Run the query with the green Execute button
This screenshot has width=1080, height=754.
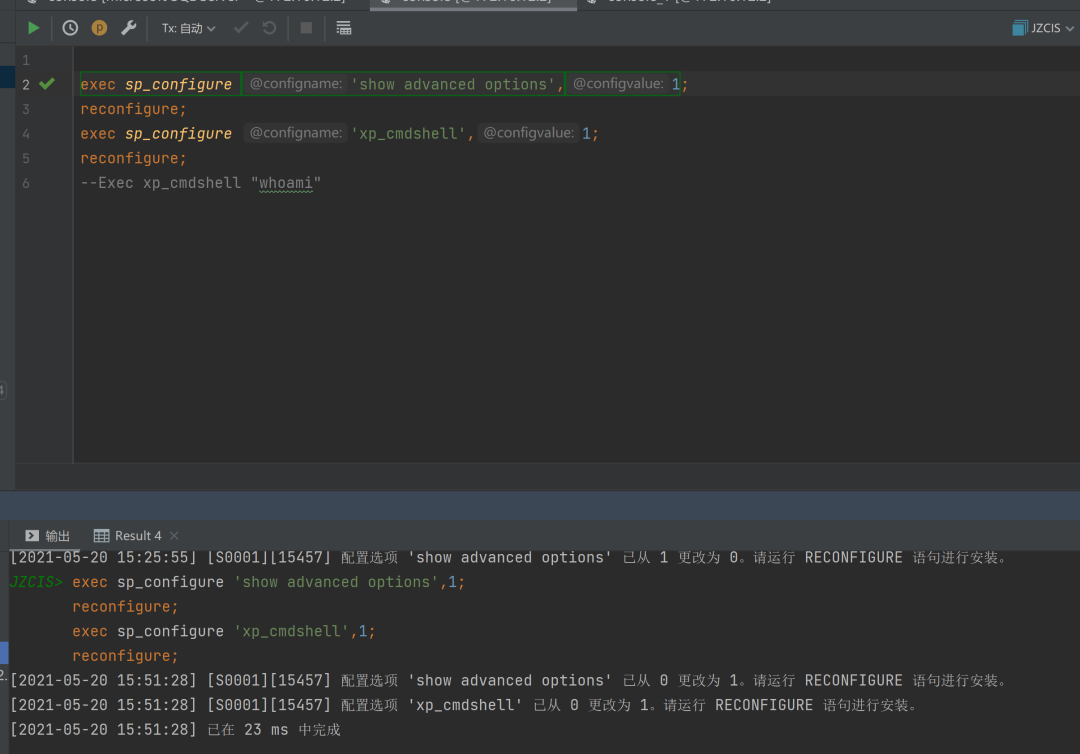click(x=34, y=28)
